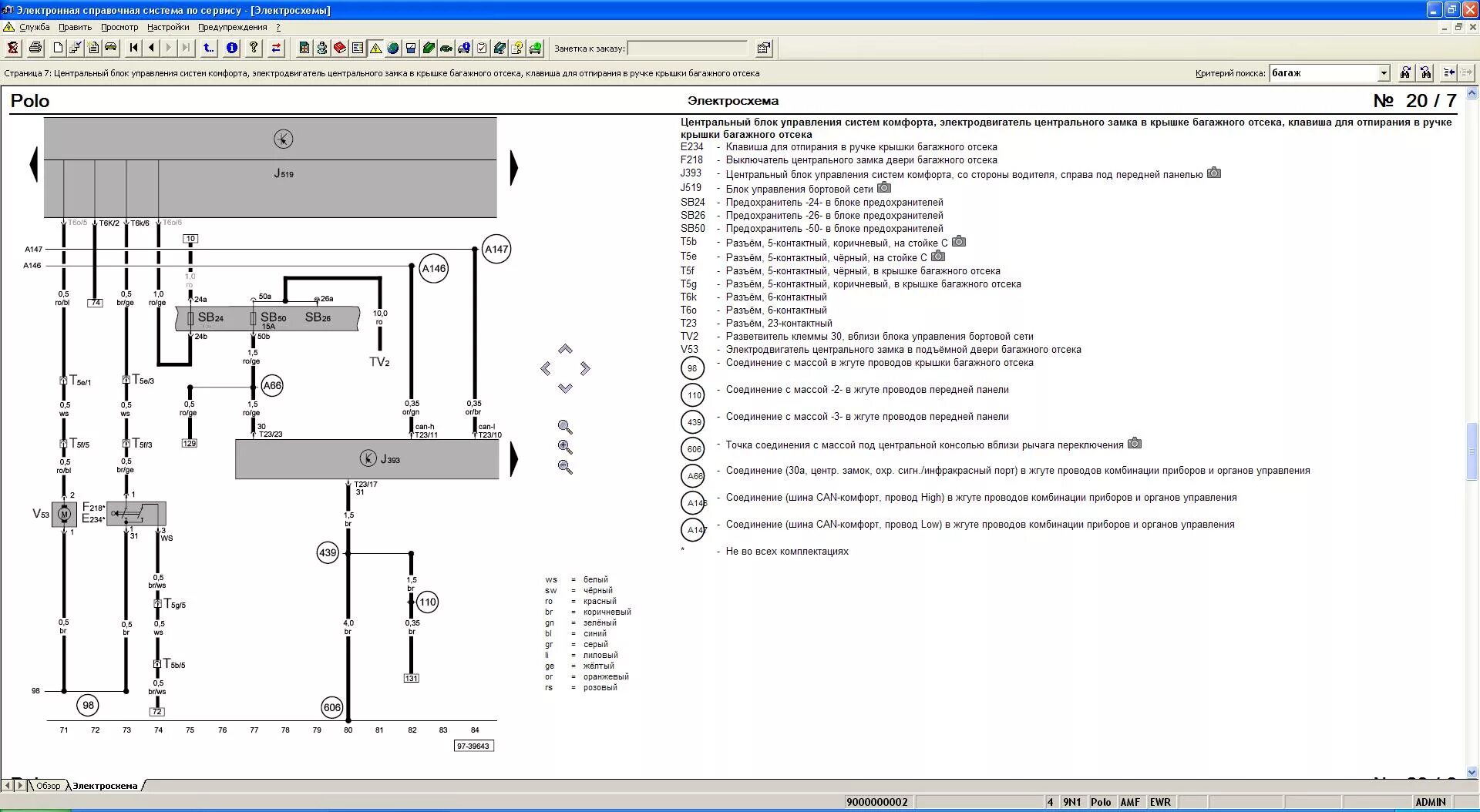Open the Править menu
This screenshot has height=812, width=1480.
click(x=76, y=27)
